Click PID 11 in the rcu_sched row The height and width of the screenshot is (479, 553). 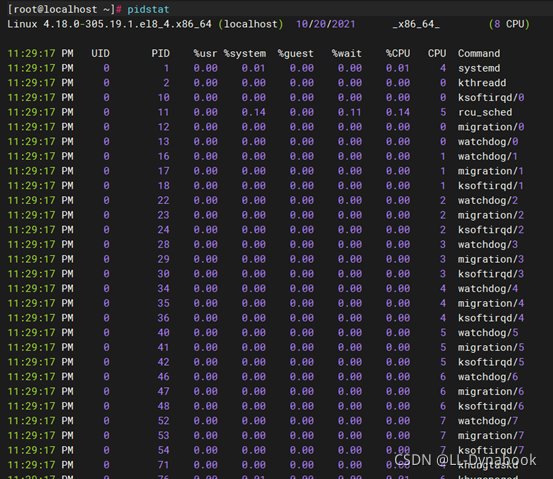tap(164, 112)
